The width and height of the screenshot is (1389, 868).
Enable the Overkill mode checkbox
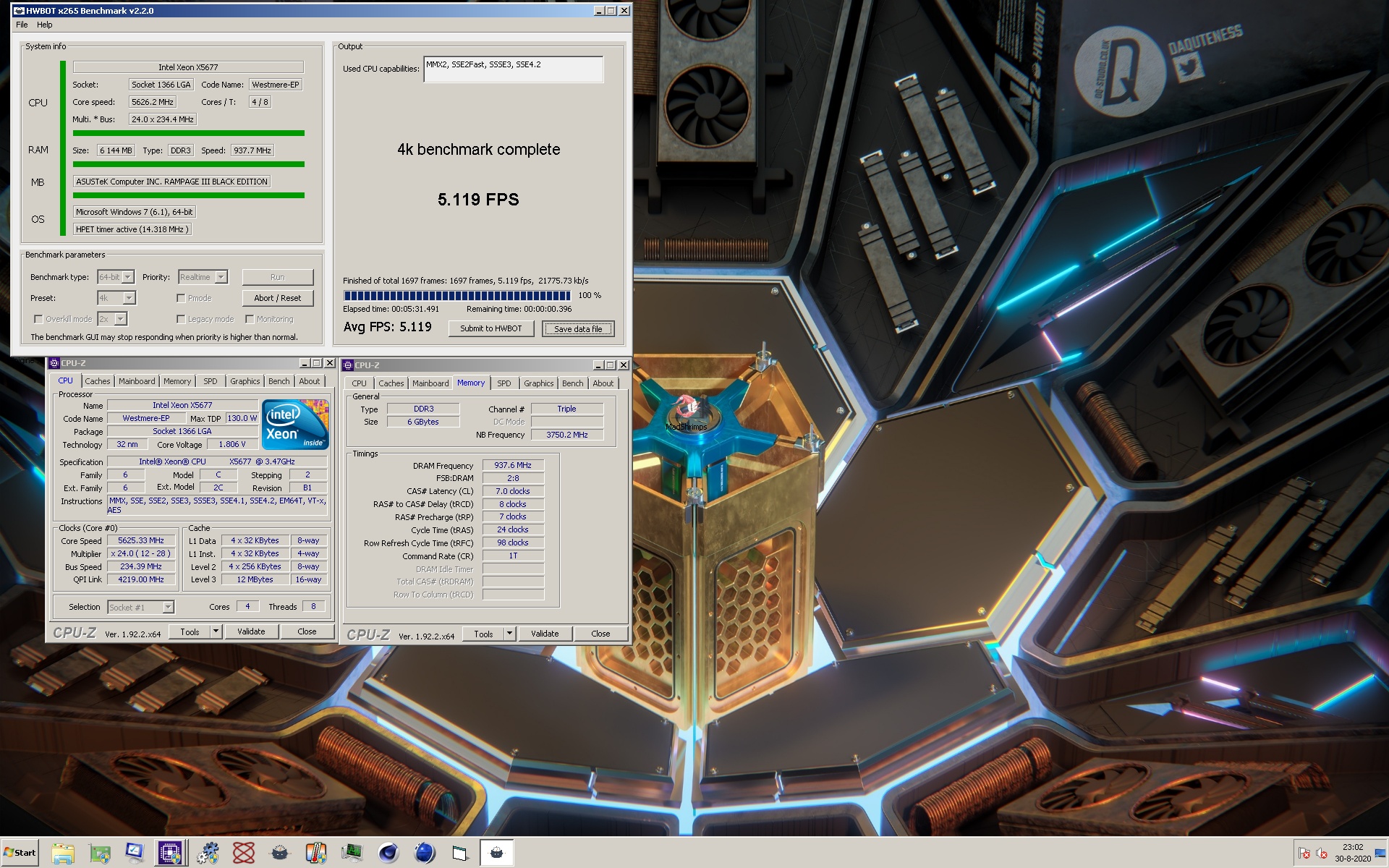(x=38, y=319)
